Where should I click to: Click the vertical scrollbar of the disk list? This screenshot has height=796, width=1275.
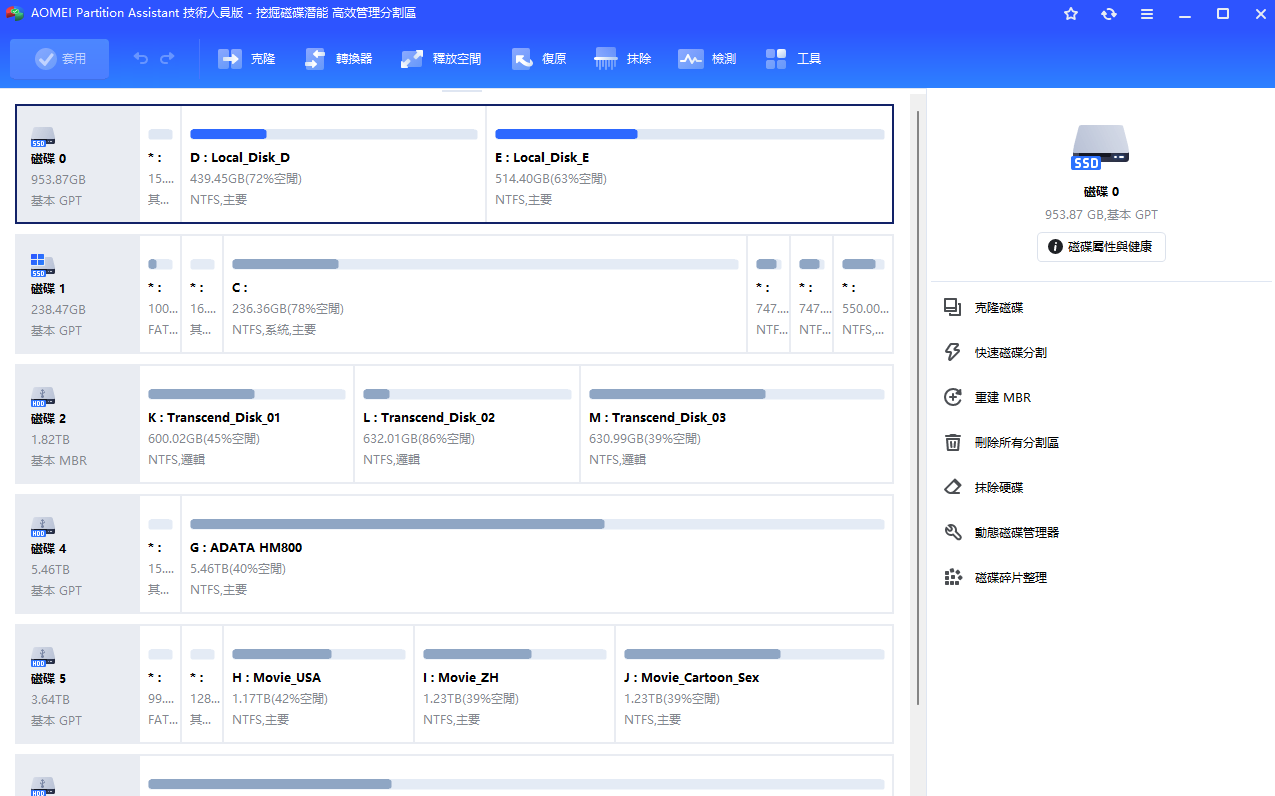pyautogui.click(x=918, y=410)
